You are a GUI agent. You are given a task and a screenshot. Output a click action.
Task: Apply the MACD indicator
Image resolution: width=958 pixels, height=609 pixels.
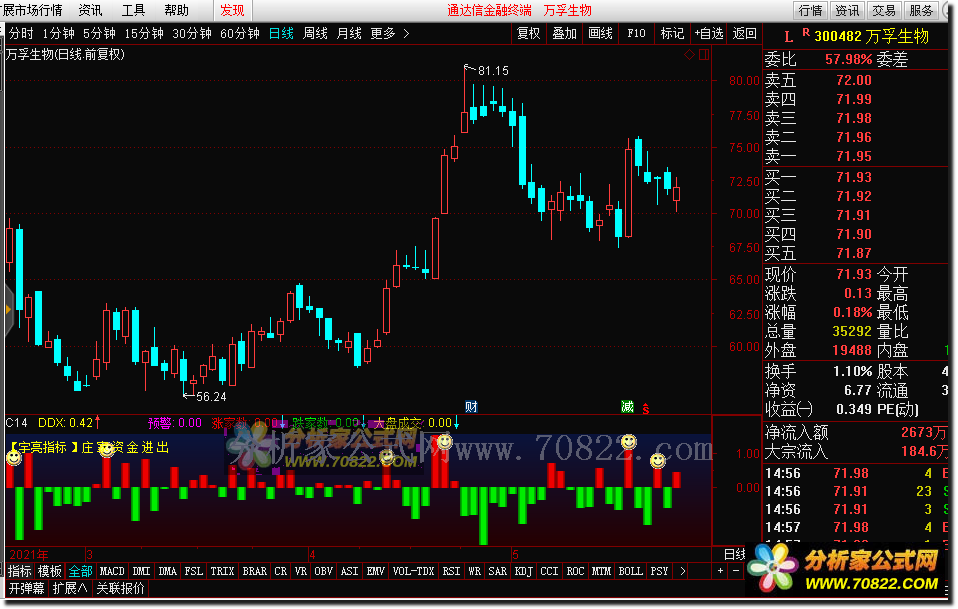coord(112,571)
